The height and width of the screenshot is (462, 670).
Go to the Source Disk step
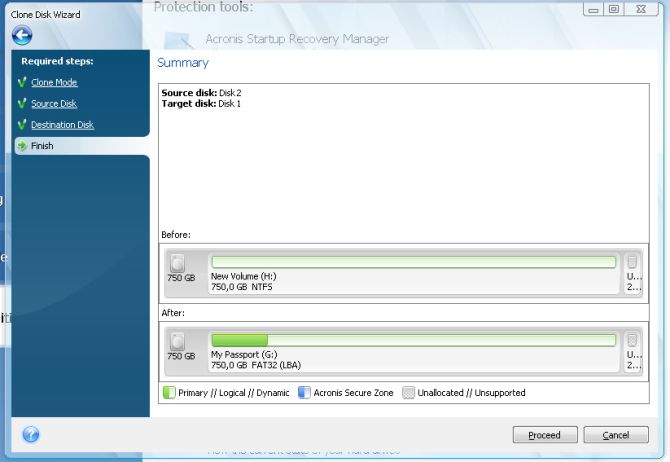coord(54,104)
